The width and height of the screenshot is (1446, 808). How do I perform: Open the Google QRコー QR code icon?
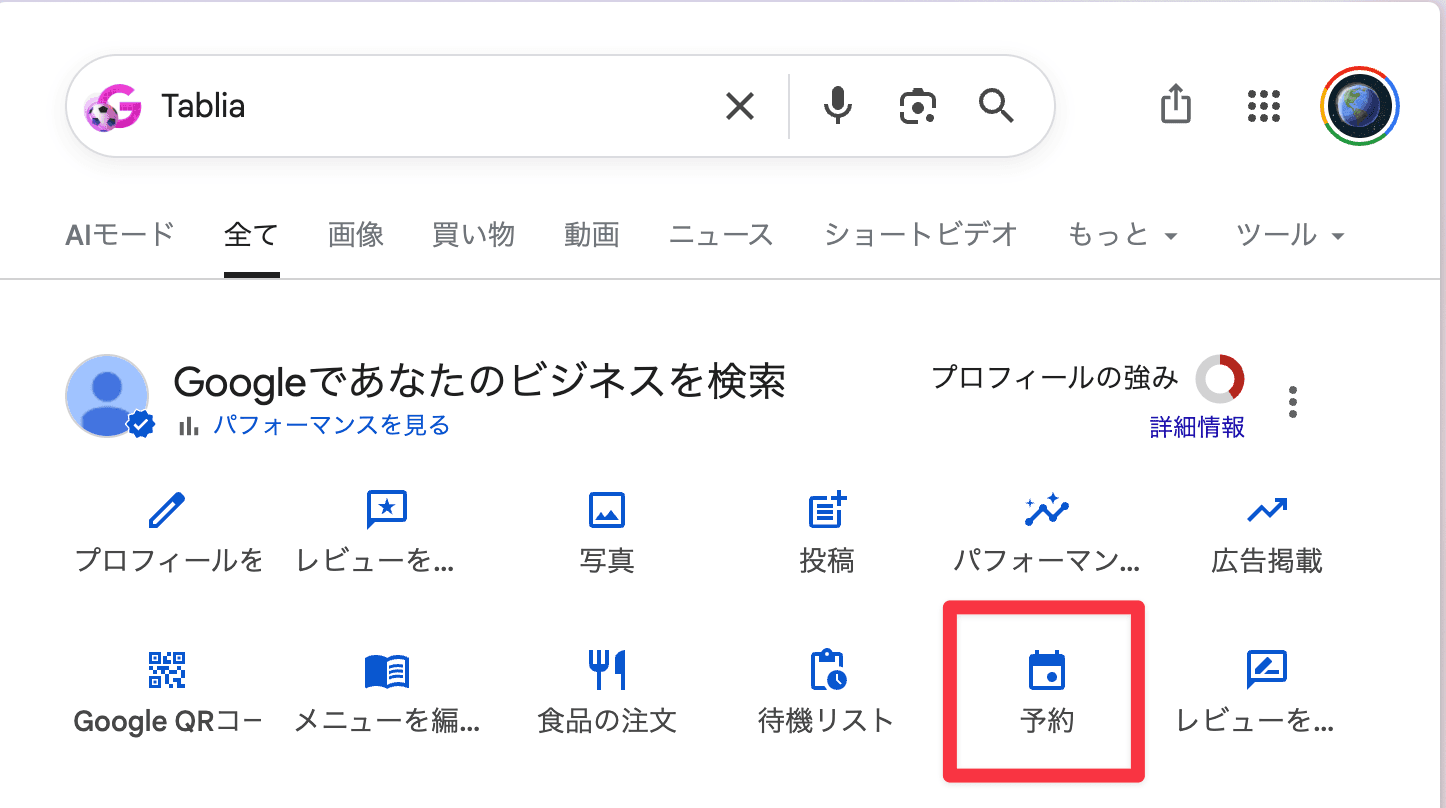(x=167, y=669)
